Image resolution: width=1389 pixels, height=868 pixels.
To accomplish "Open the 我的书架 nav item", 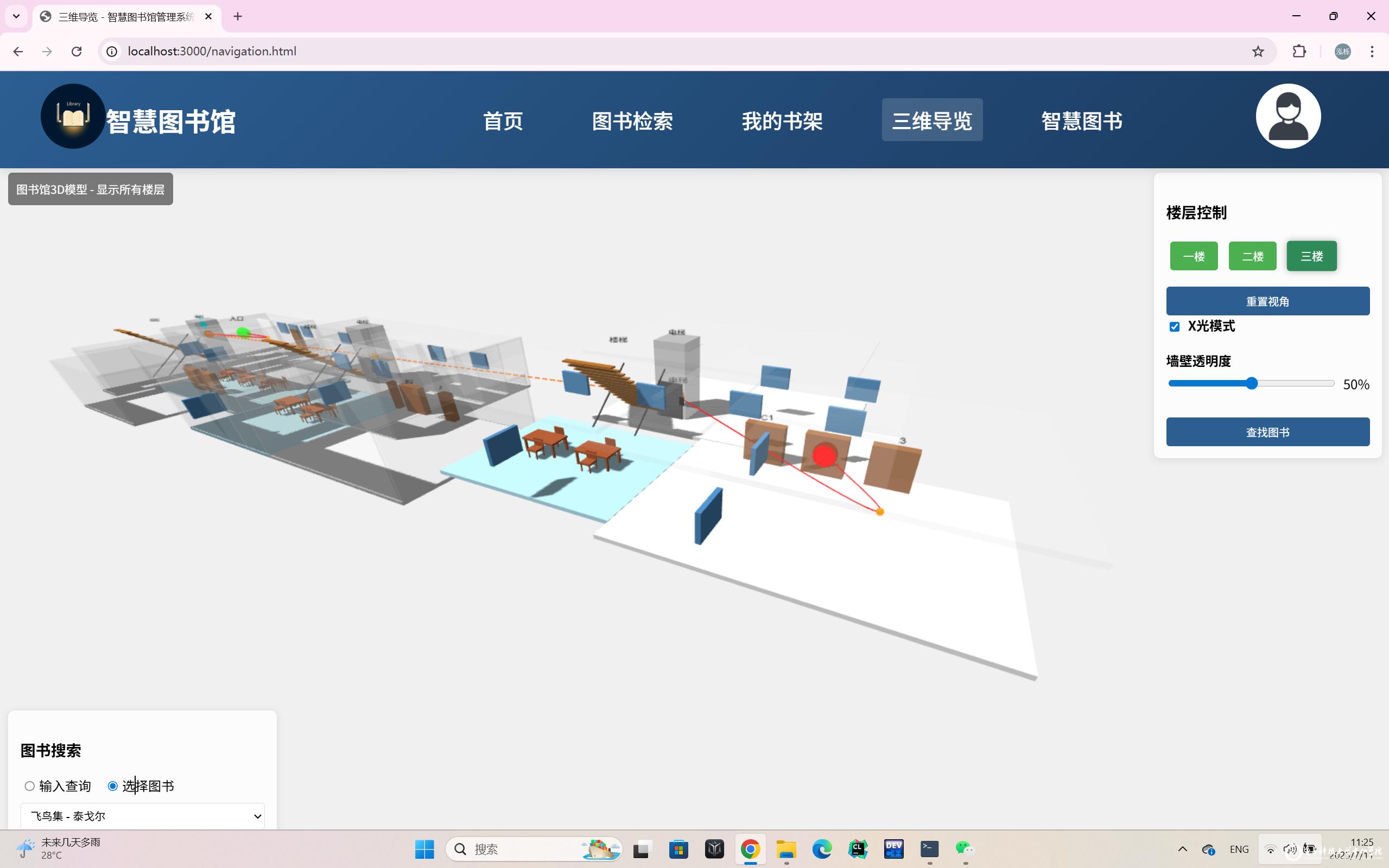I will (x=782, y=121).
